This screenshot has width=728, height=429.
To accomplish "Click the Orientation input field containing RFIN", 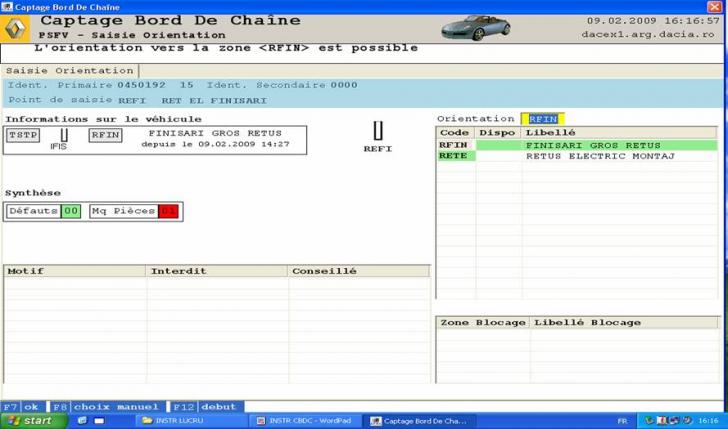I will coord(542,119).
